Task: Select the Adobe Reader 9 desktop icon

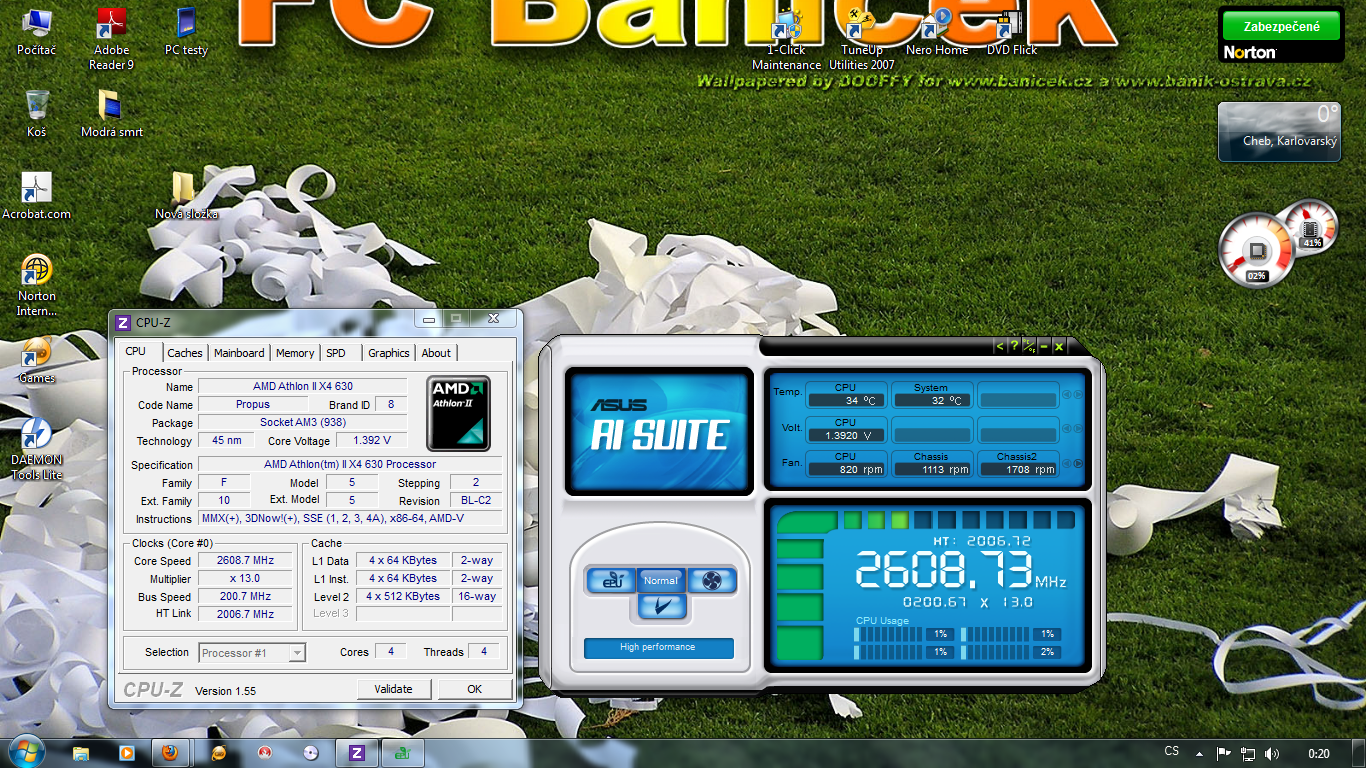Action: click(x=111, y=38)
